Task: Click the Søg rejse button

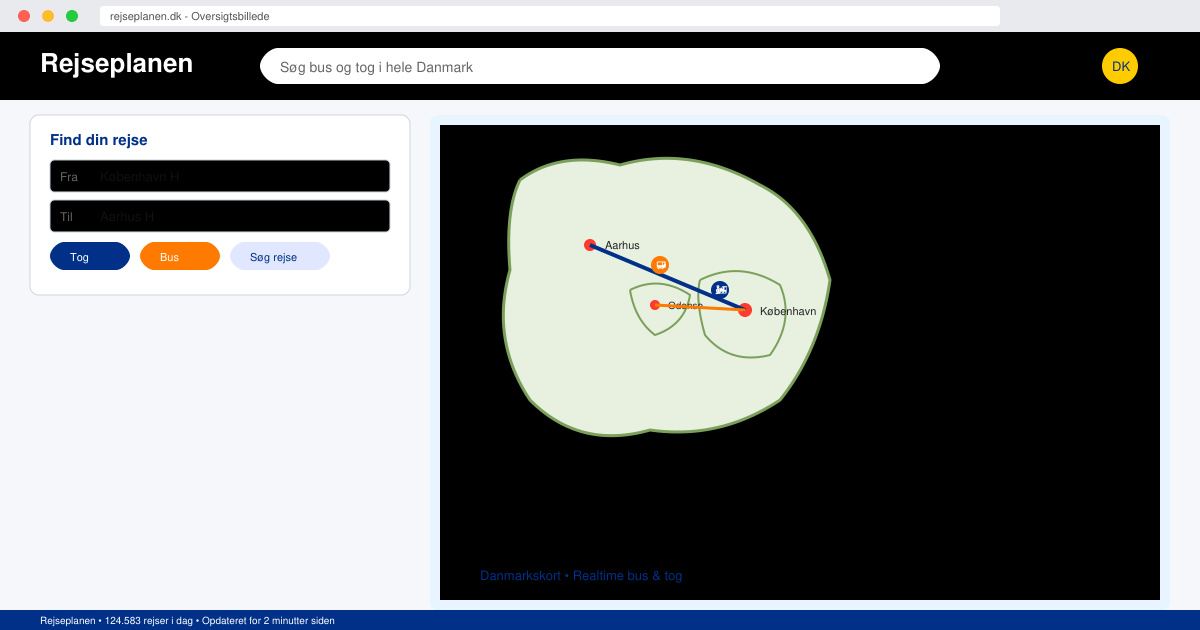Action: pos(280,256)
